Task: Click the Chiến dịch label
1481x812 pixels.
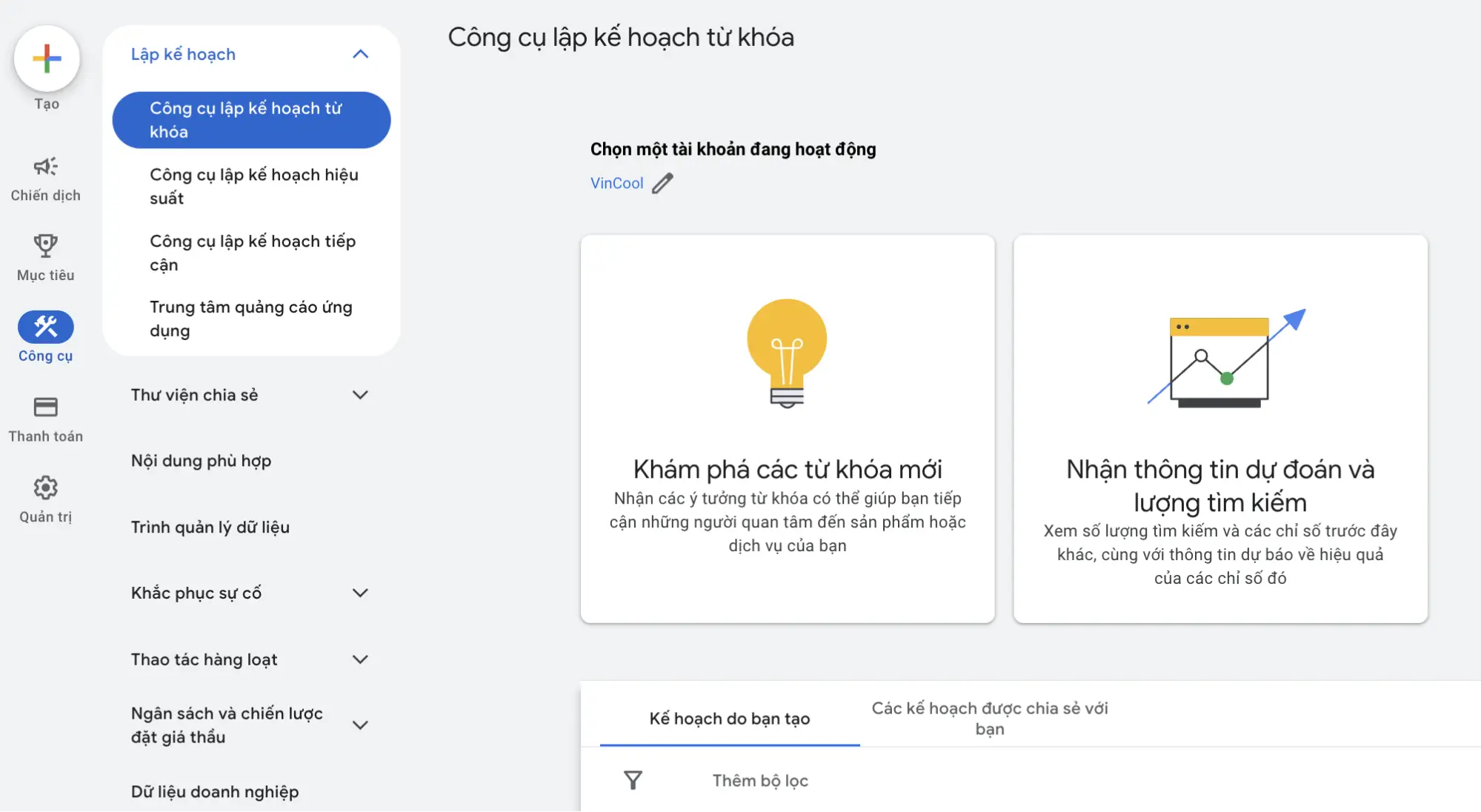Action: click(46, 196)
